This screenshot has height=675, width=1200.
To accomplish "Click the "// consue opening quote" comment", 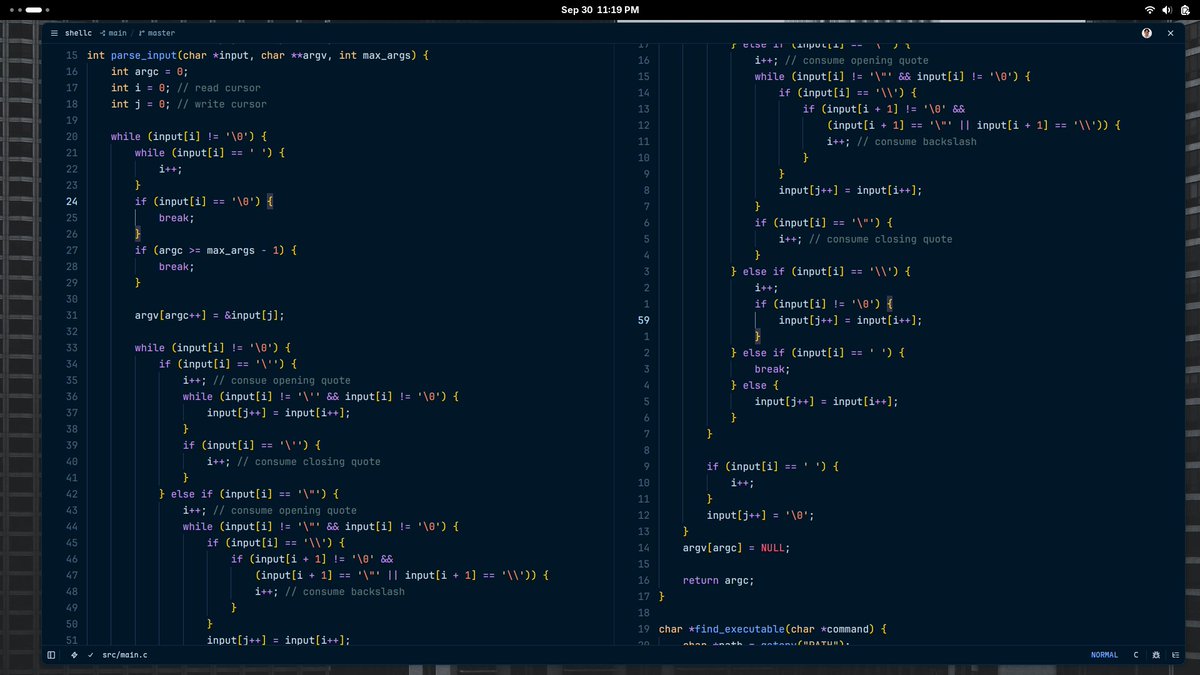I will coord(280,380).
